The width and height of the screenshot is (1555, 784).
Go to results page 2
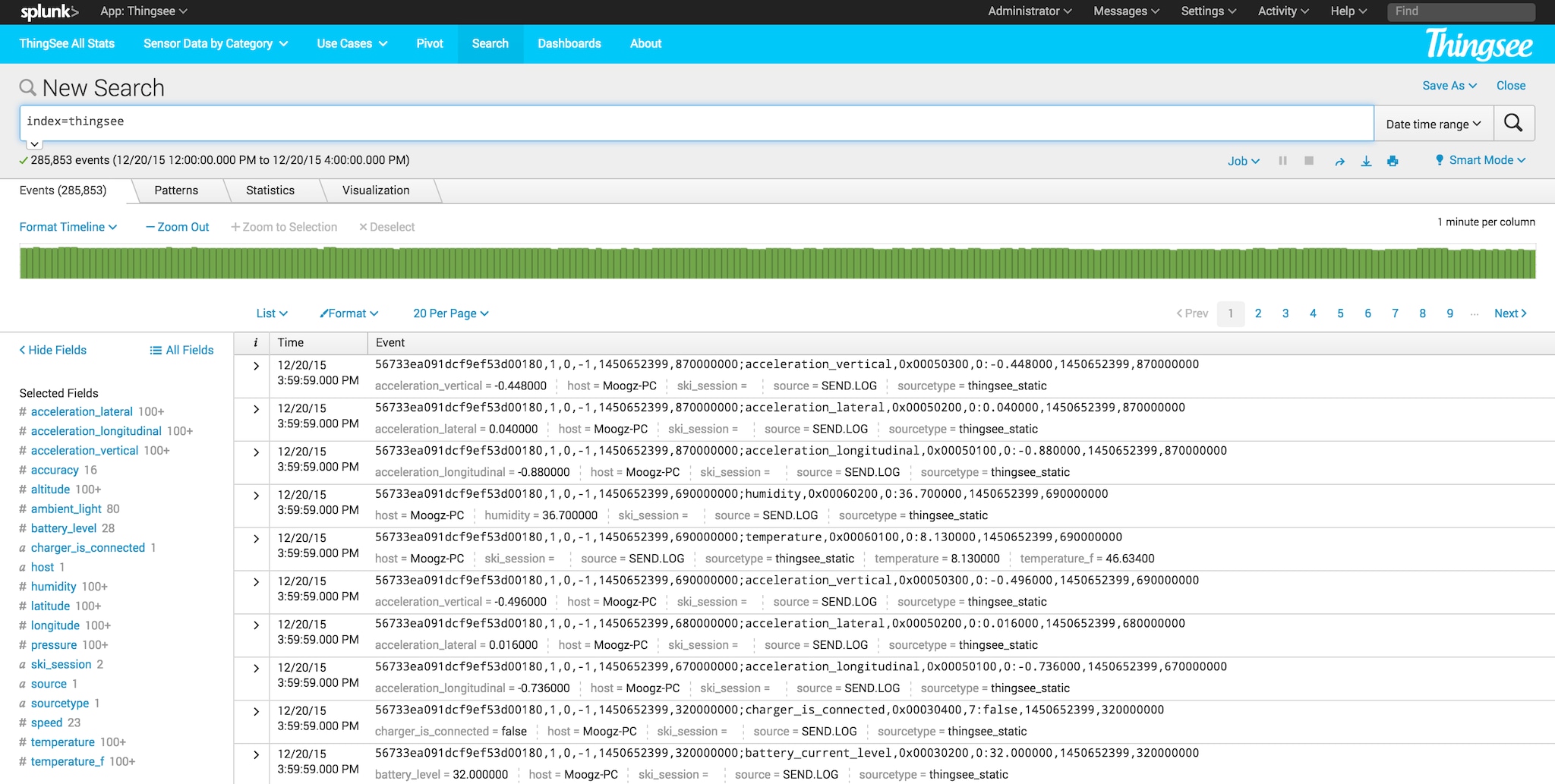click(1258, 313)
